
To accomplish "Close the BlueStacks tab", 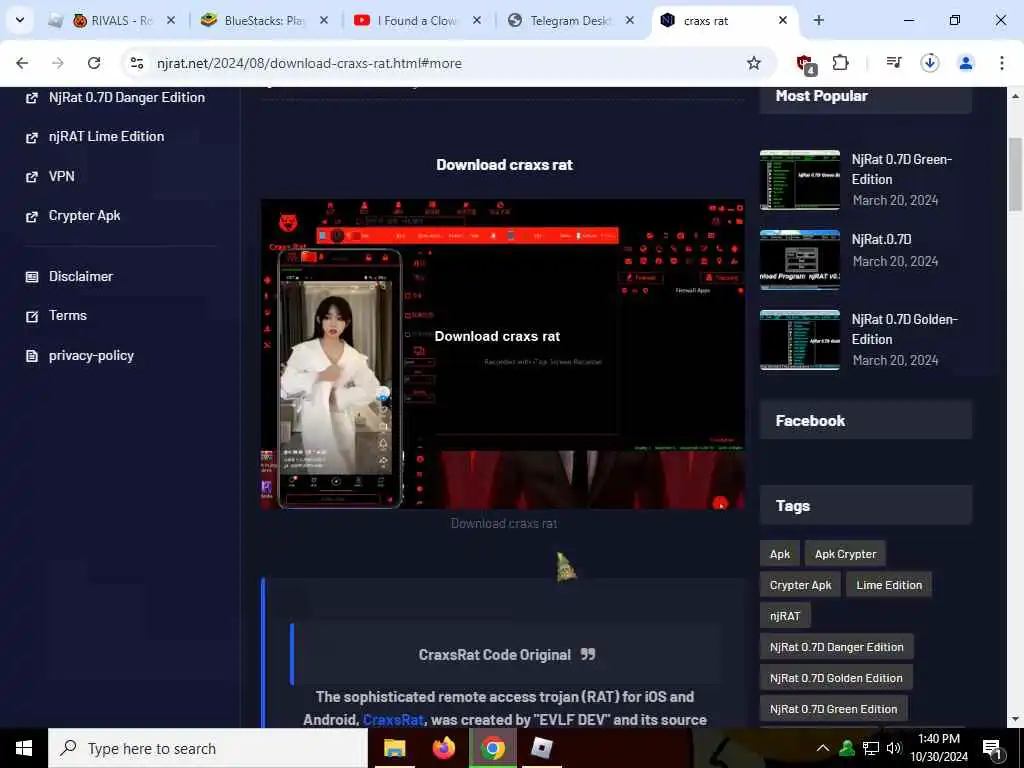I will (324, 20).
